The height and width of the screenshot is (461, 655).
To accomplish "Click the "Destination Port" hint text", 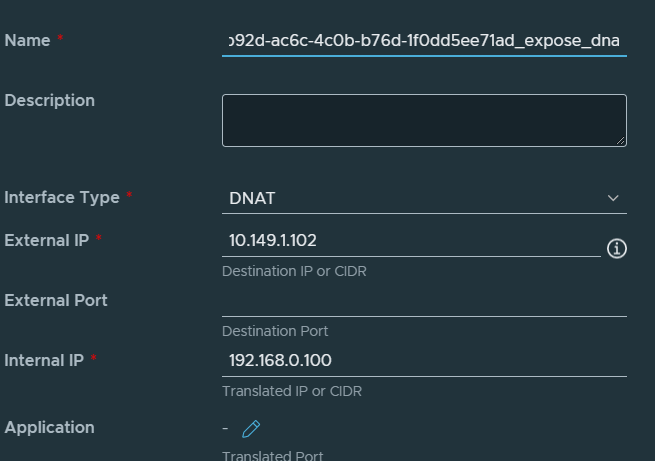I will pos(275,331).
